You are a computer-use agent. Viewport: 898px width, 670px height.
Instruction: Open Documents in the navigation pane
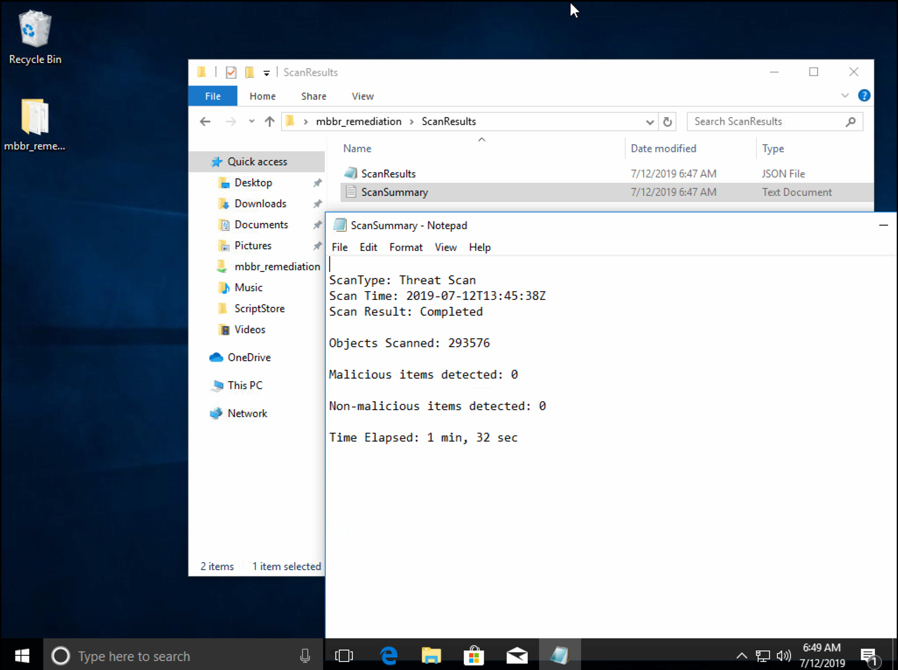261,224
